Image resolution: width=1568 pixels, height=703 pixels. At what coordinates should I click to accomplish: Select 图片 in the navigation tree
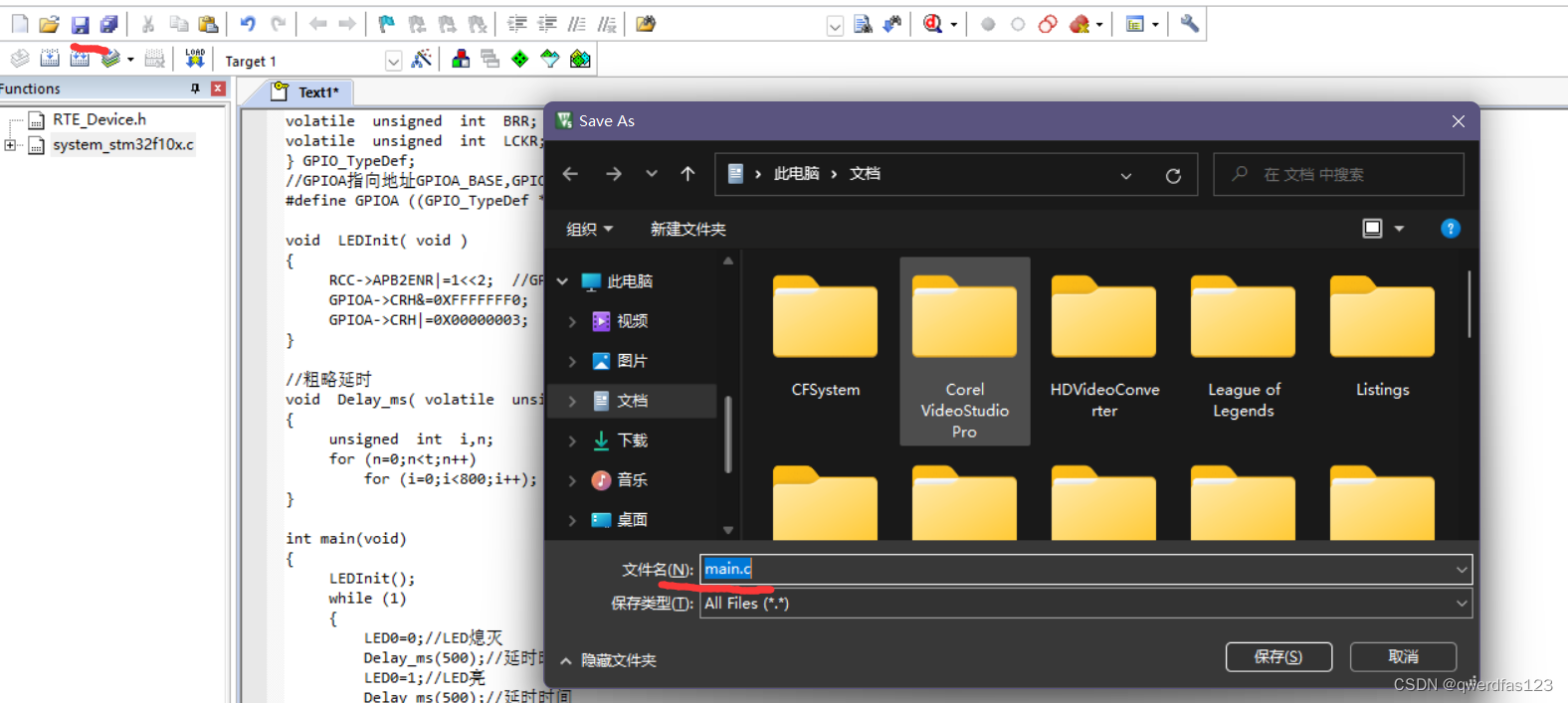[x=632, y=361]
